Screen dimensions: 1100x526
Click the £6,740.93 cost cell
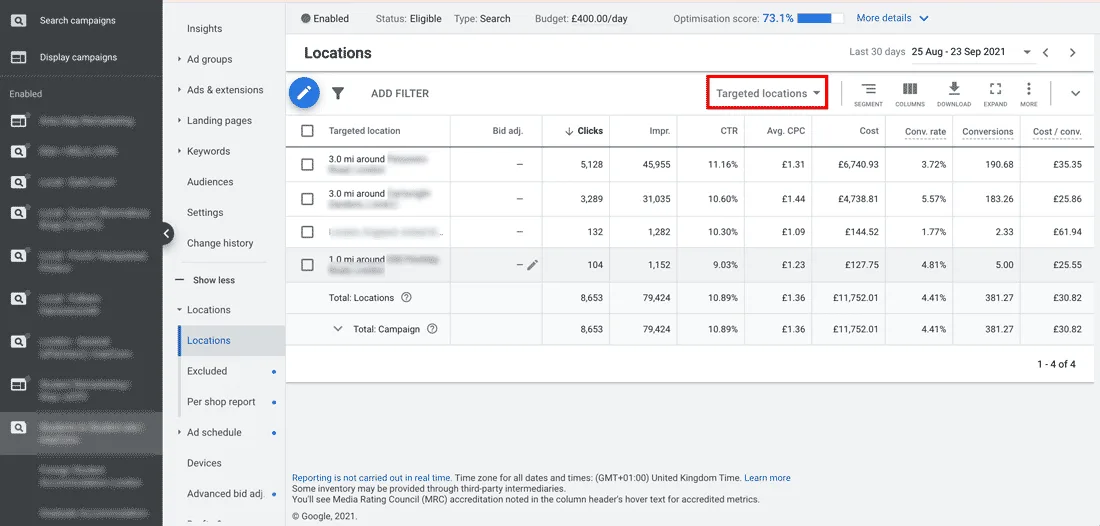[857, 165]
